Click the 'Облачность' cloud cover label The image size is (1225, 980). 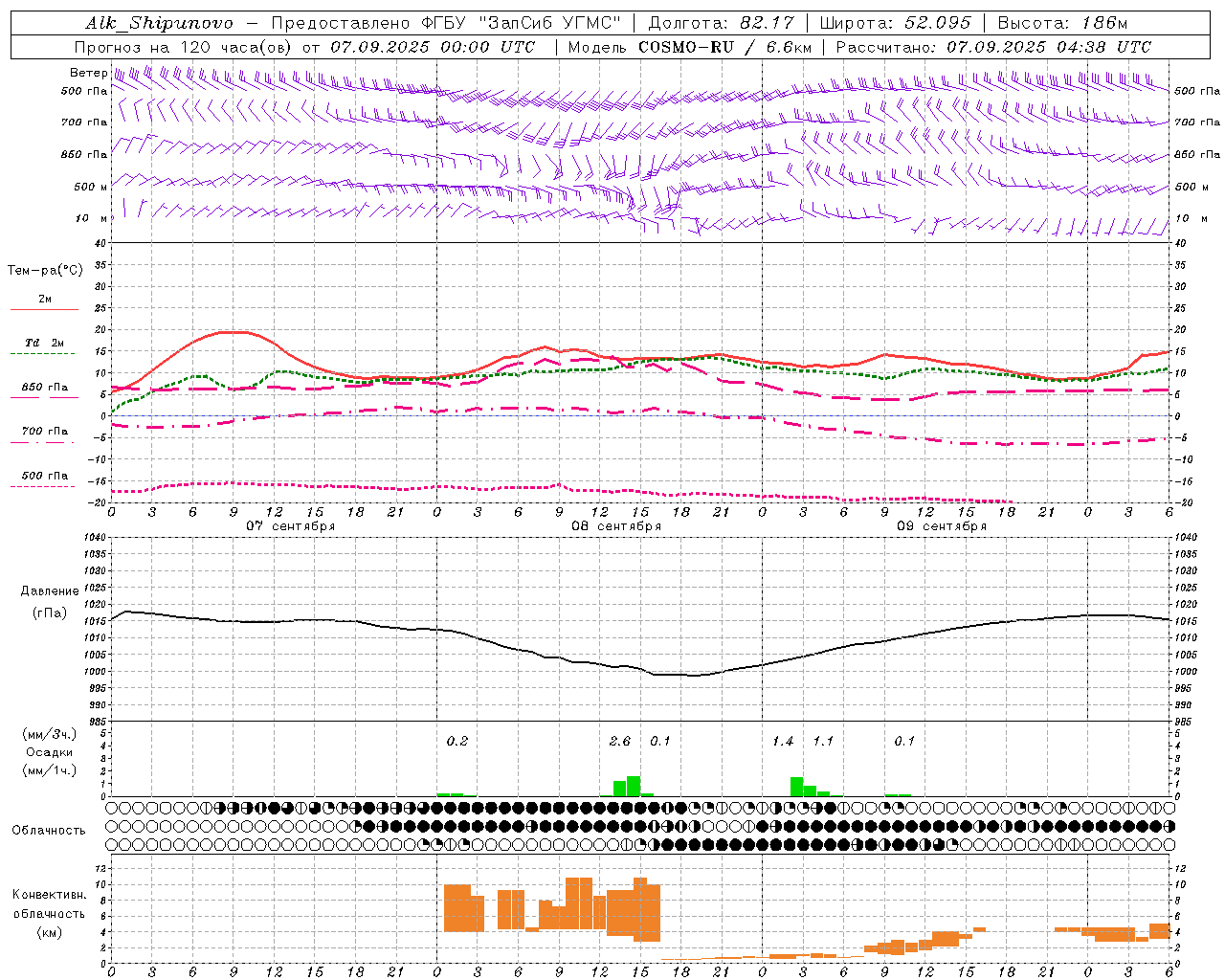pyautogui.click(x=49, y=831)
